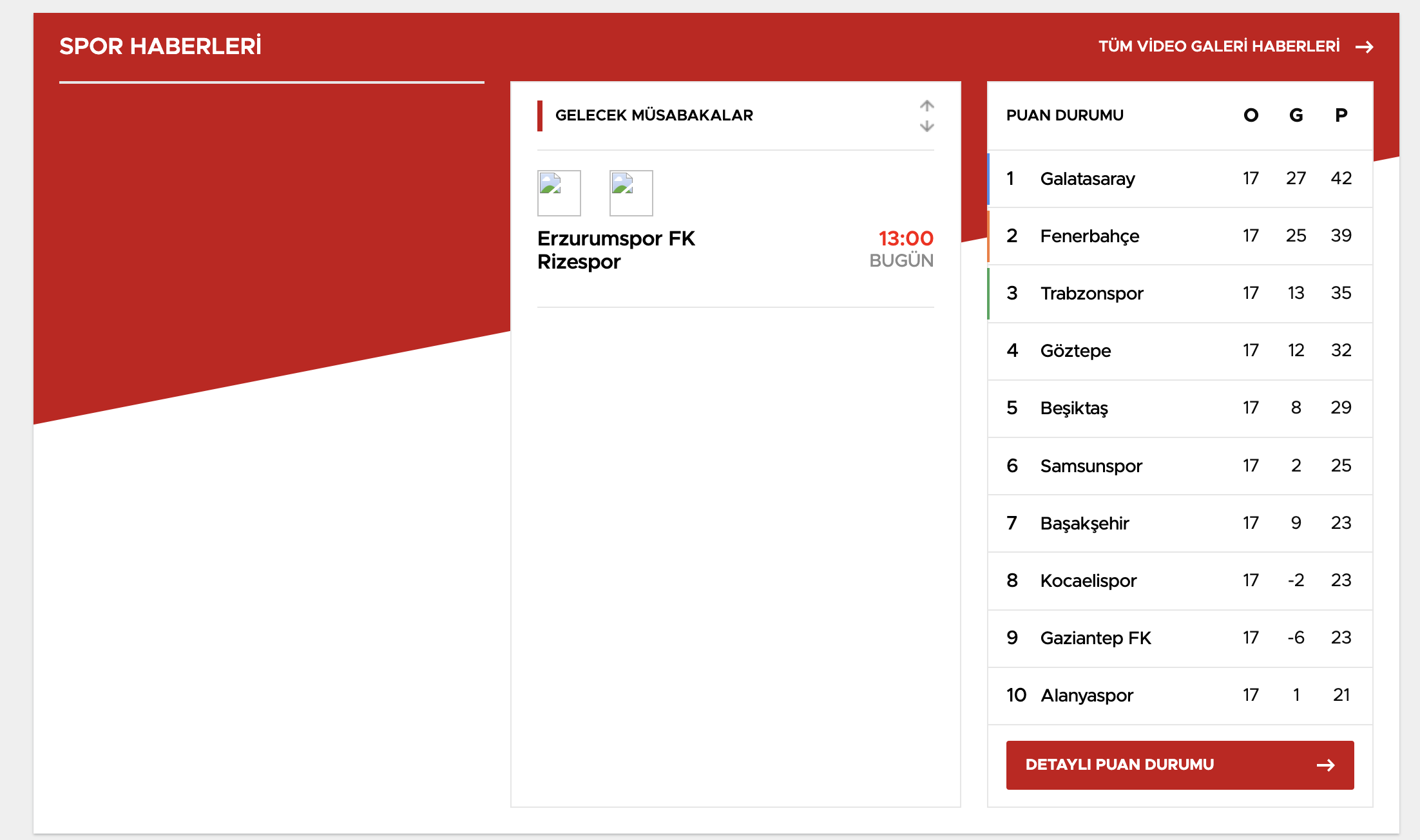Click Galatasaray's 42 points value
Viewport: 1420px width, 840px height.
(x=1341, y=178)
